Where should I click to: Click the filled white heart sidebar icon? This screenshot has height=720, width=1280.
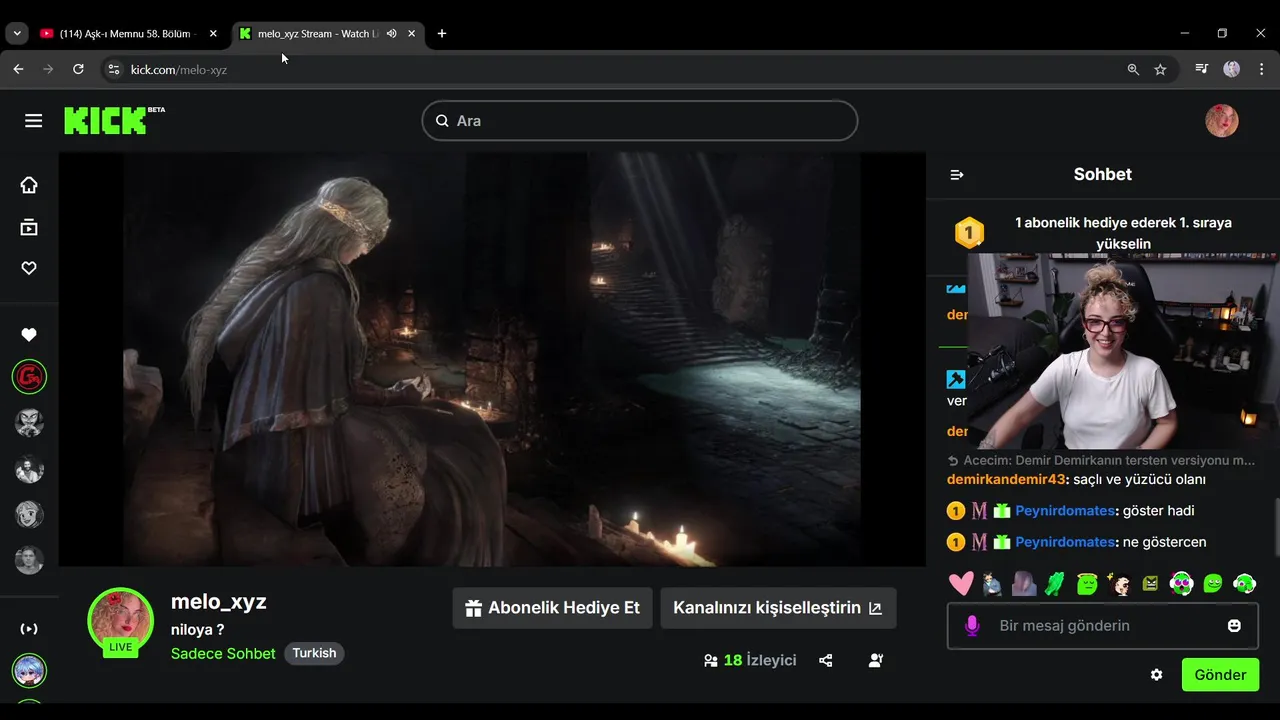(29, 335)
